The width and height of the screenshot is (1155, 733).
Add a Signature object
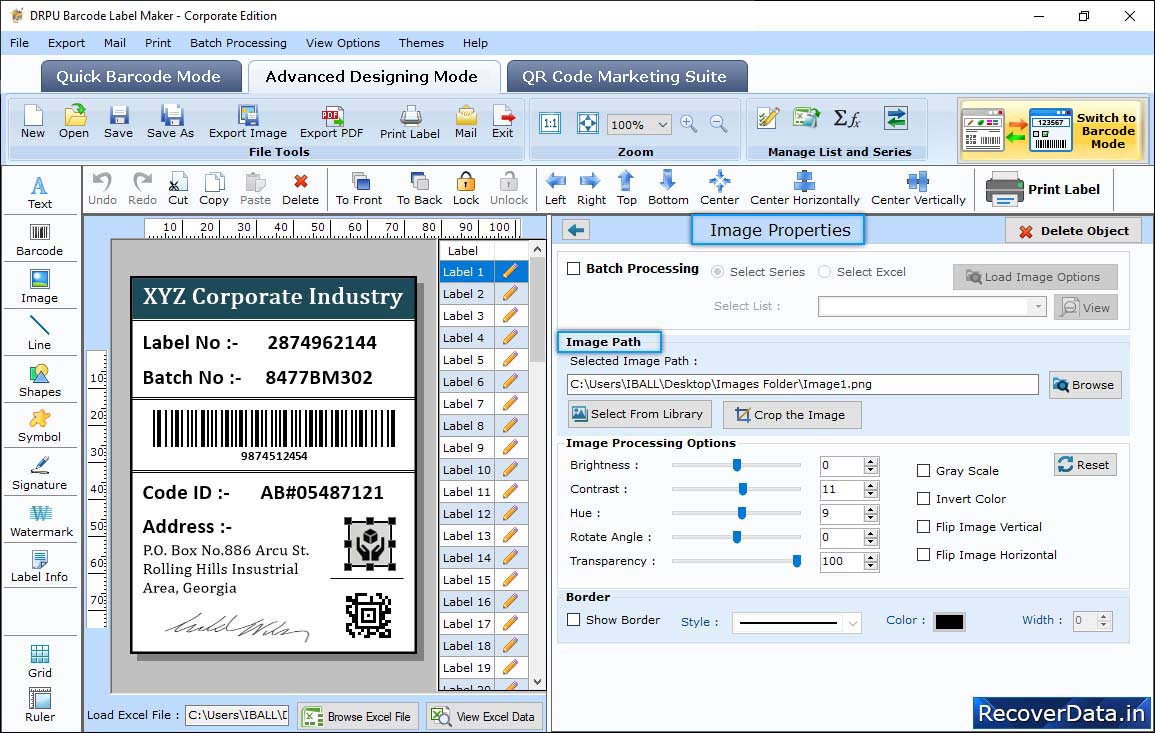[x=40, y=473]
